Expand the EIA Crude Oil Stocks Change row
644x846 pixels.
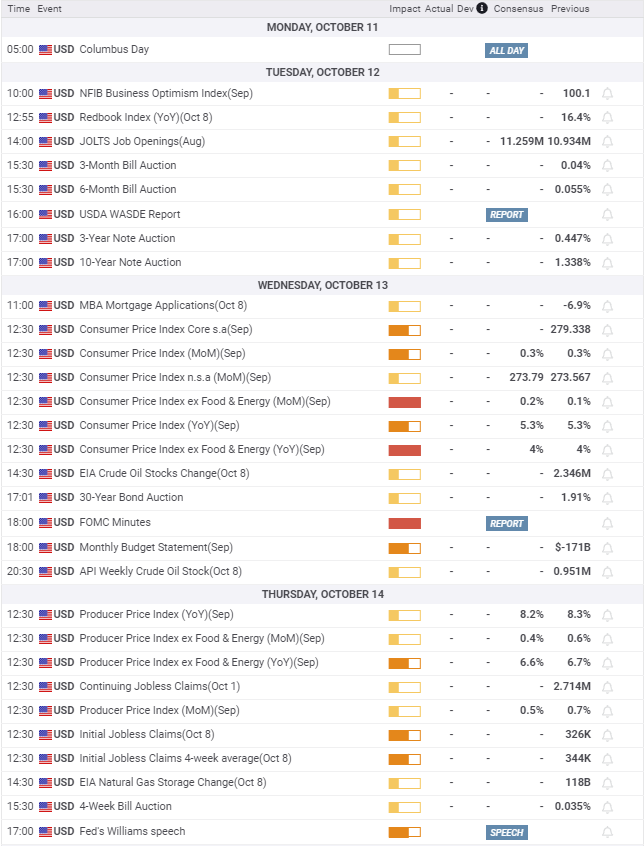(x=322, y=474)
